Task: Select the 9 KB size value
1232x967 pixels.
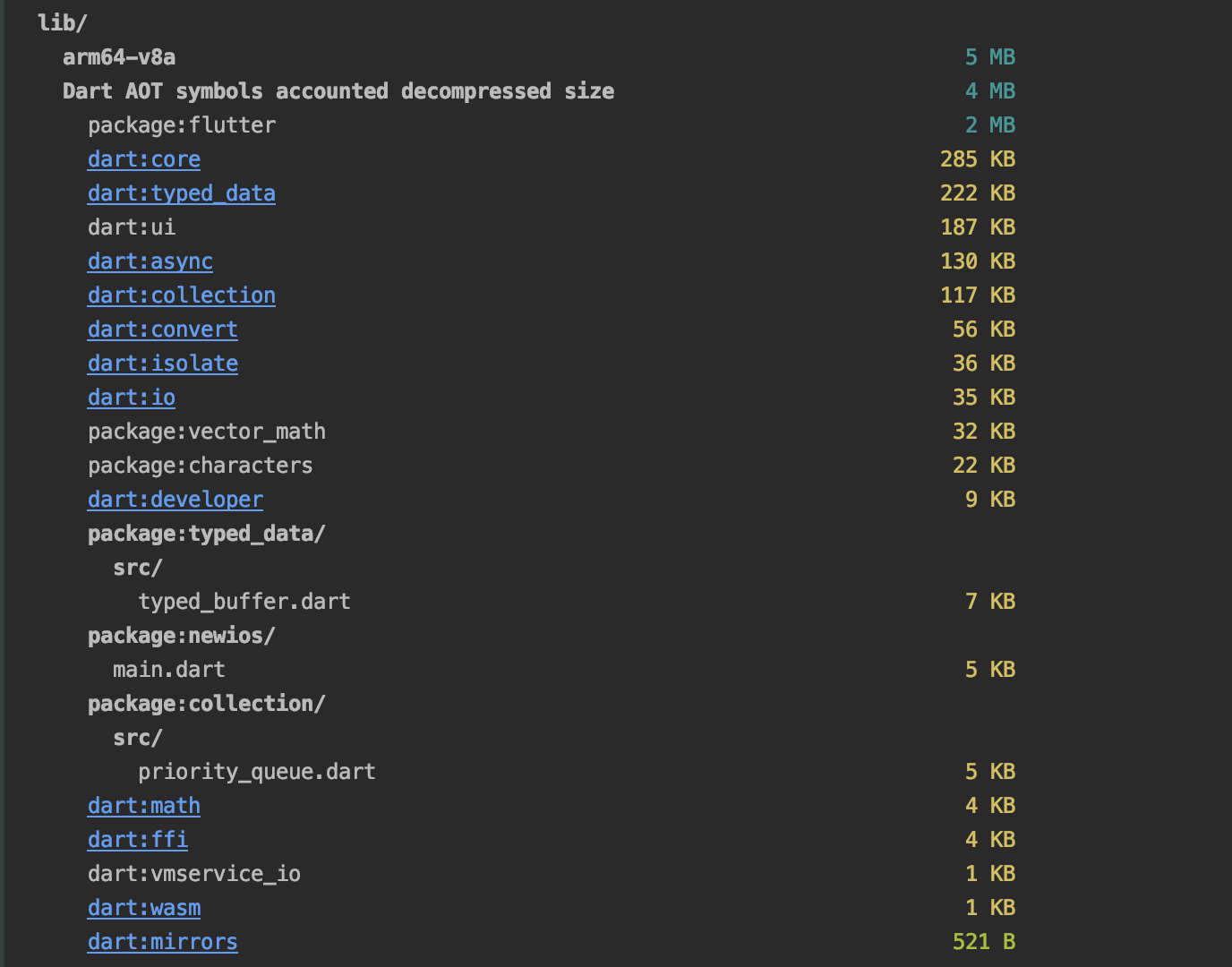Action: (x=990, y=500)
